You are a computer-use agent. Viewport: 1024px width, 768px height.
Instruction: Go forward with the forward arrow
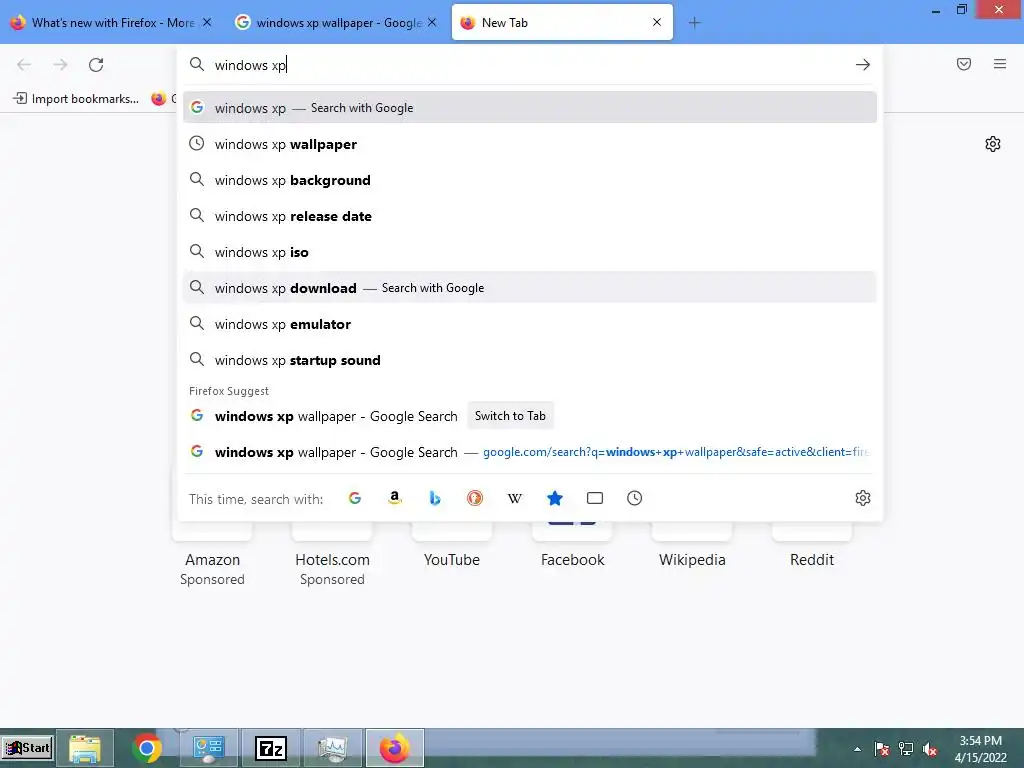click(60, 65)
